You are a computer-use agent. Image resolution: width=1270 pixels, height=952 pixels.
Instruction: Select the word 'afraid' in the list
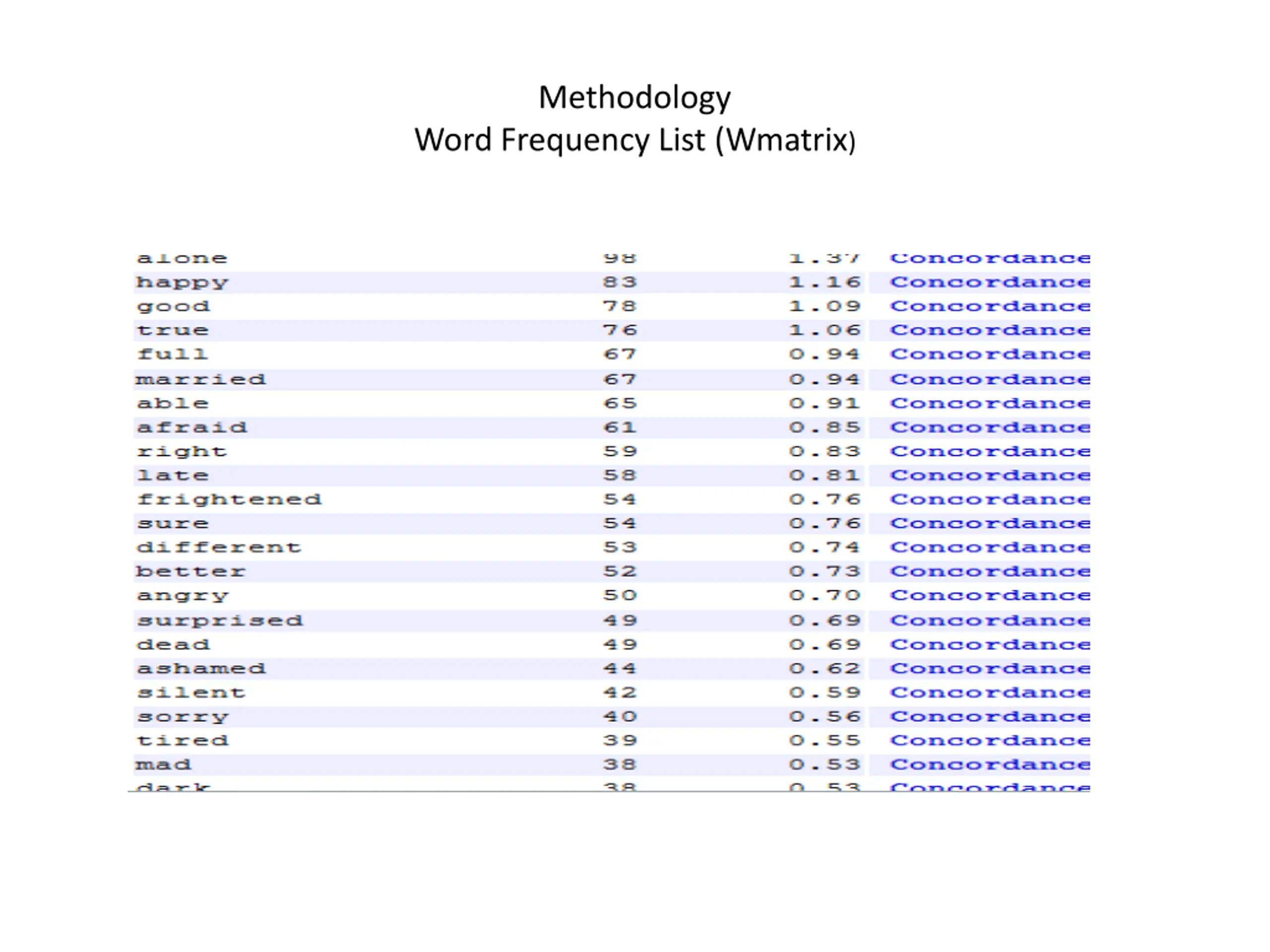point(192,428)
